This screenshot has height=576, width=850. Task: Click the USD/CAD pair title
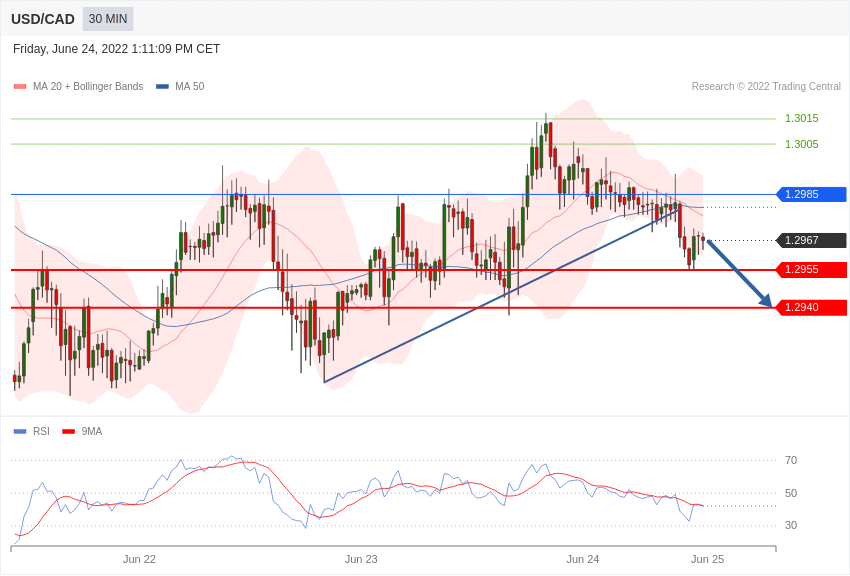pyautogui.click(x=43, y=19)
